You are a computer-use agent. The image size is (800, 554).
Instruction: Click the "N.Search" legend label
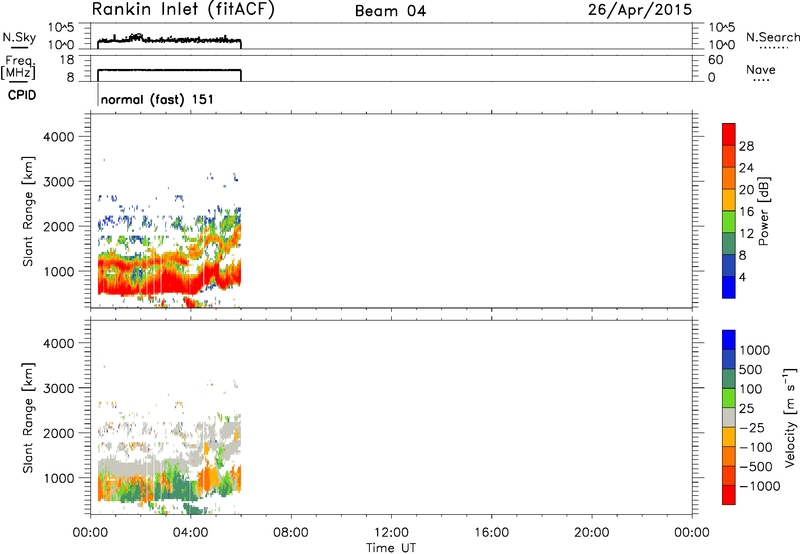[x=772, y=37]
